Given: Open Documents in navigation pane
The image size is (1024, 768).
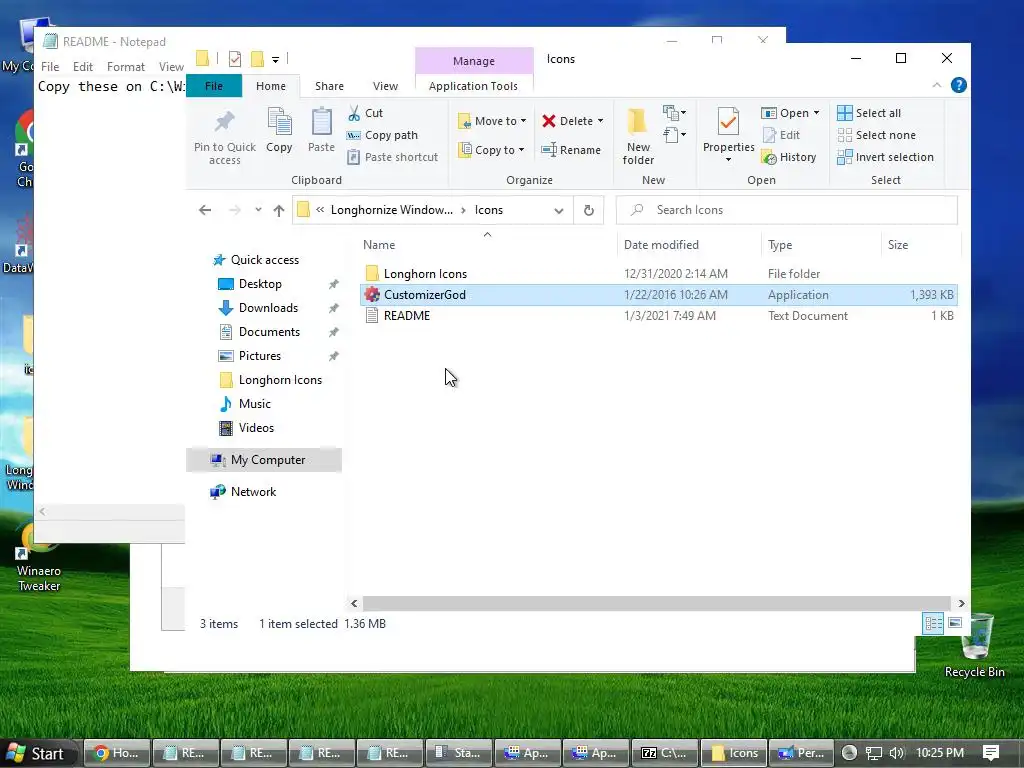Looking at the screenshot, I should click(269, 332).
